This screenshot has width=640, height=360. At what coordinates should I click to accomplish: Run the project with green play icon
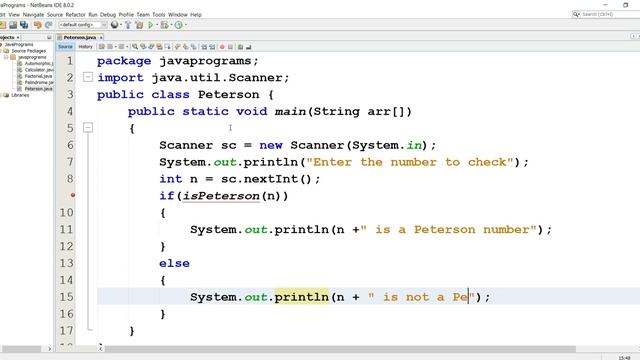coord(151,25)
